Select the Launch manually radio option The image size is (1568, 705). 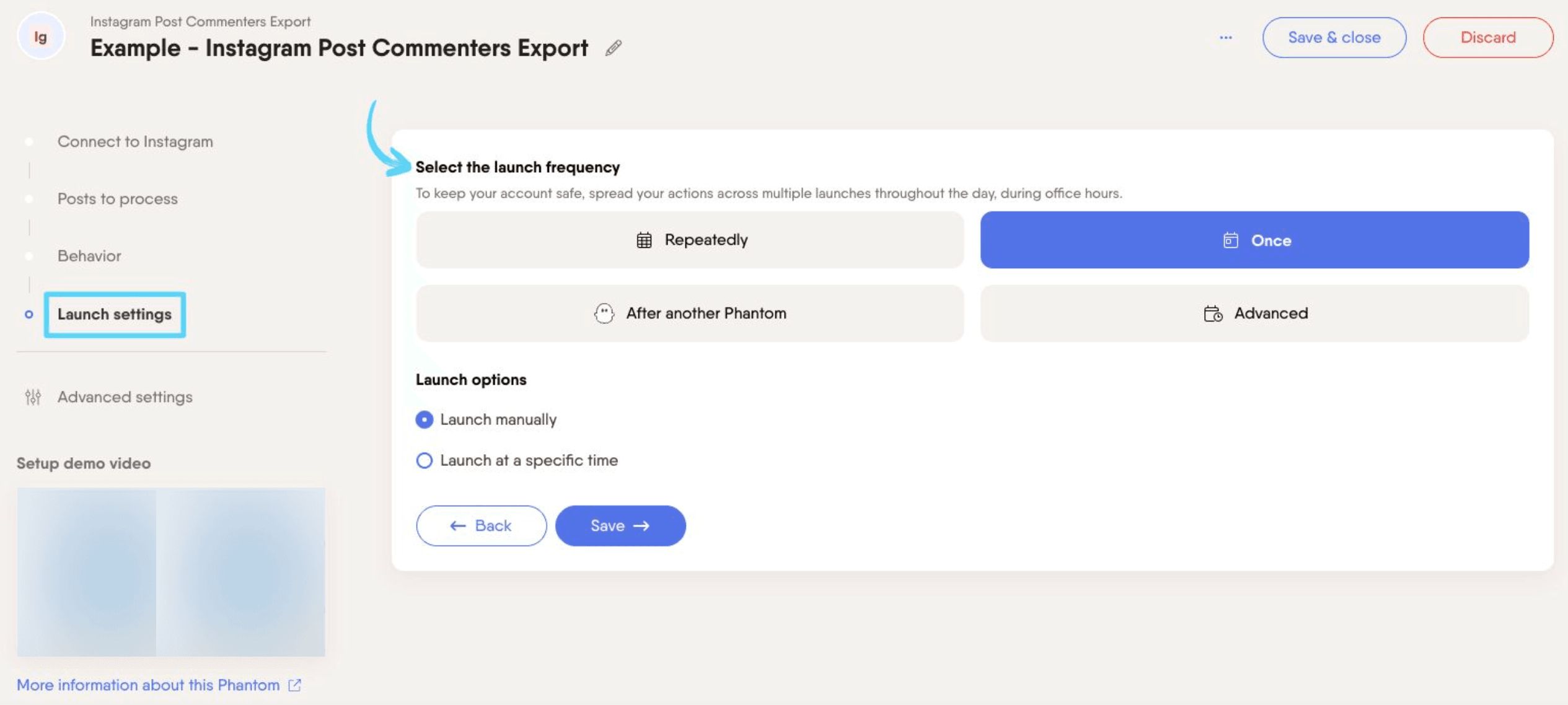click(x=425, y=420)
